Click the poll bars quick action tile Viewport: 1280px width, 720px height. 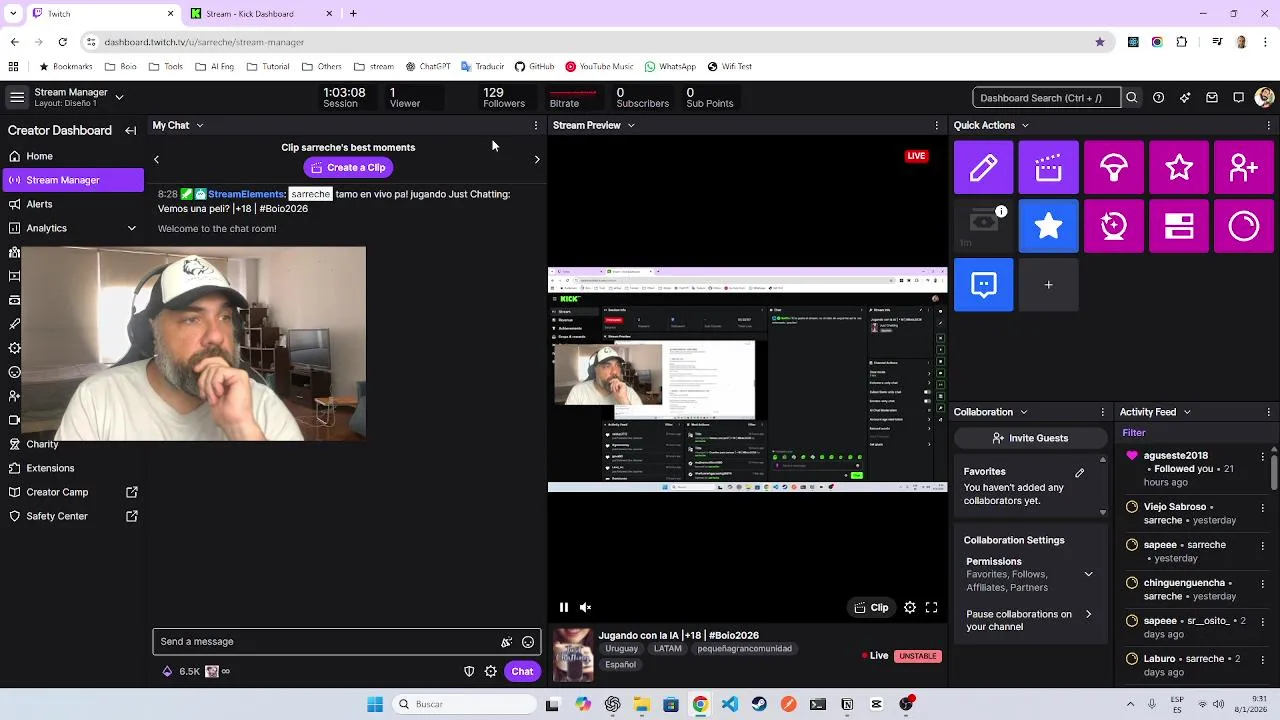coord(1179,226)
